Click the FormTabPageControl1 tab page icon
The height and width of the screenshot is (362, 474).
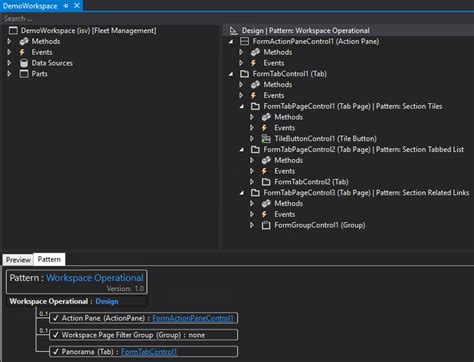(255, 106)
